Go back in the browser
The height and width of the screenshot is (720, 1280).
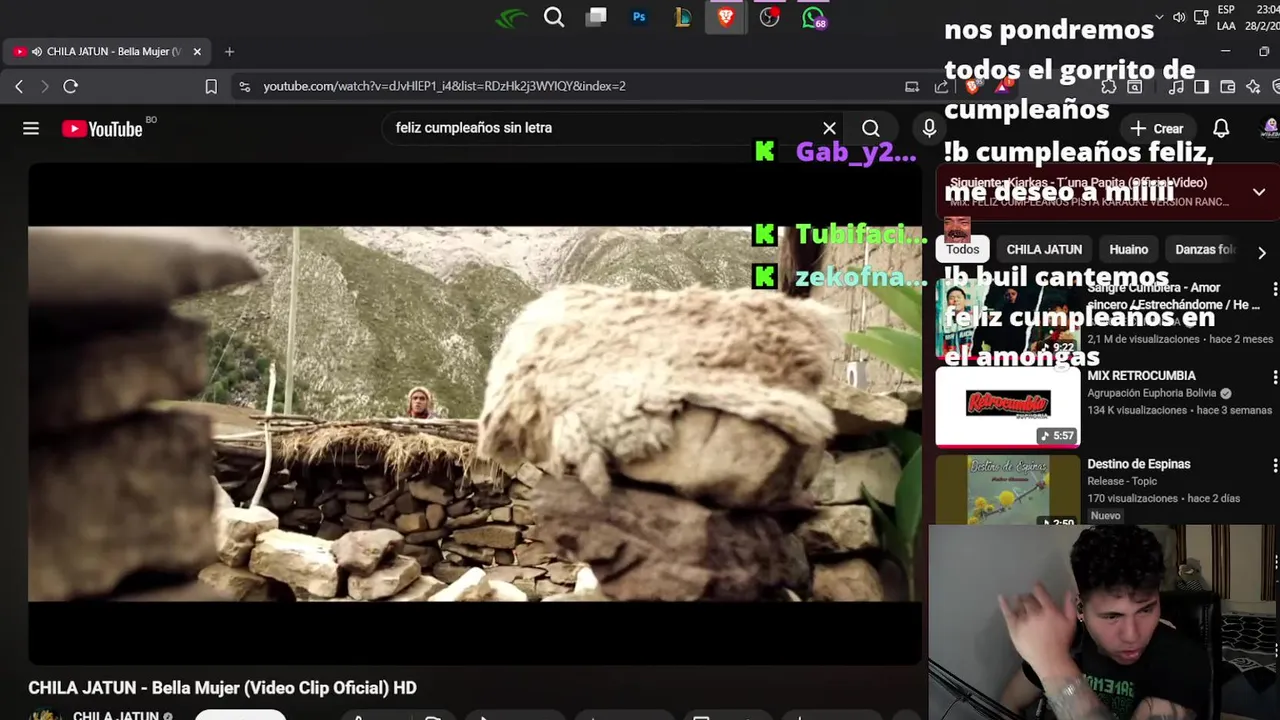[19, 86]
